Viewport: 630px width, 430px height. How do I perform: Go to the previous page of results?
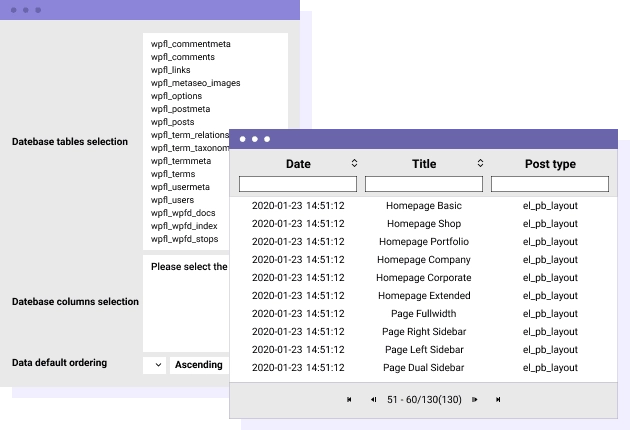[374, 399]
